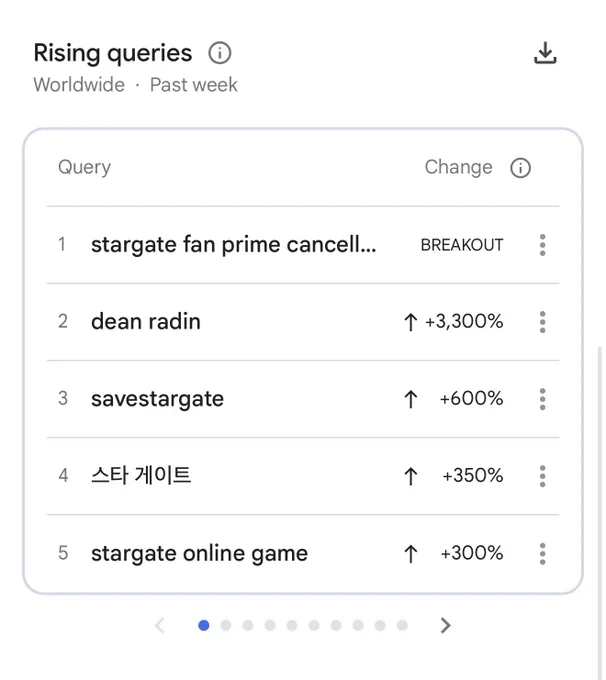Open three-dot menu for savestargate
606x680 pixels.
[542, 399]
